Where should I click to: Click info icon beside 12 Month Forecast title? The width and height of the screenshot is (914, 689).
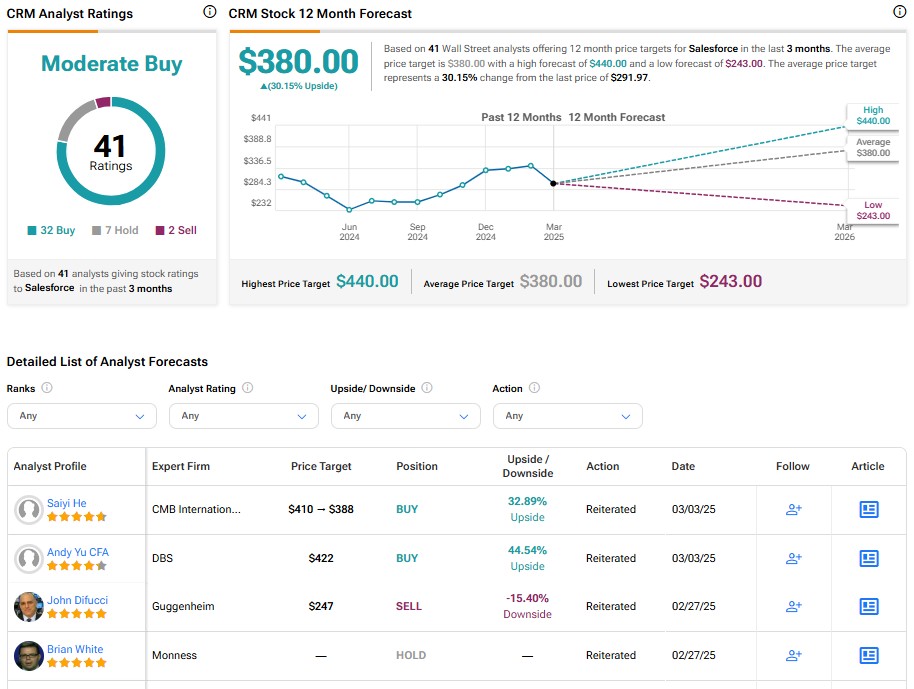pos(899,12)
